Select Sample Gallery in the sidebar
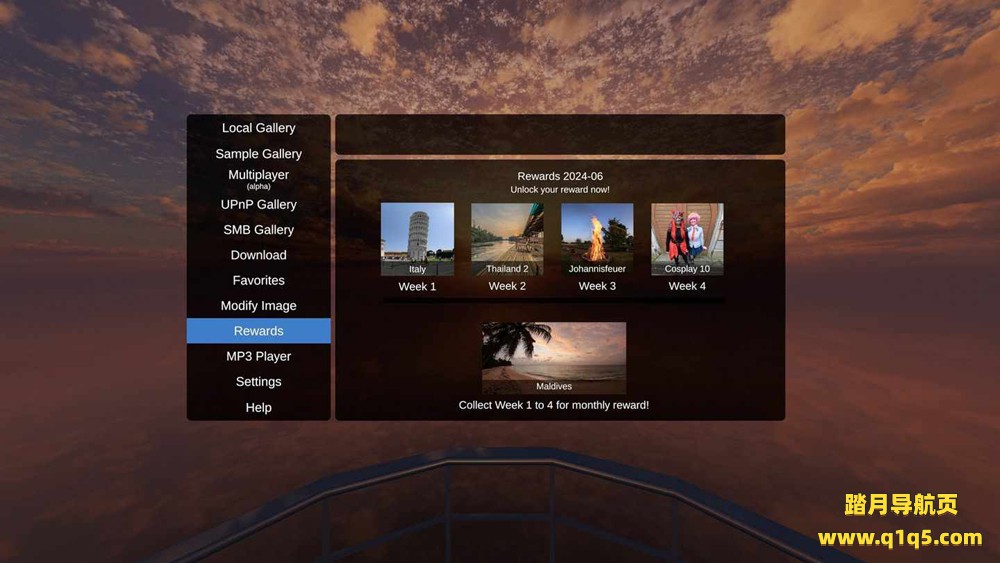The width and height of the screenshot is (1000, 563). click(258, 154)
